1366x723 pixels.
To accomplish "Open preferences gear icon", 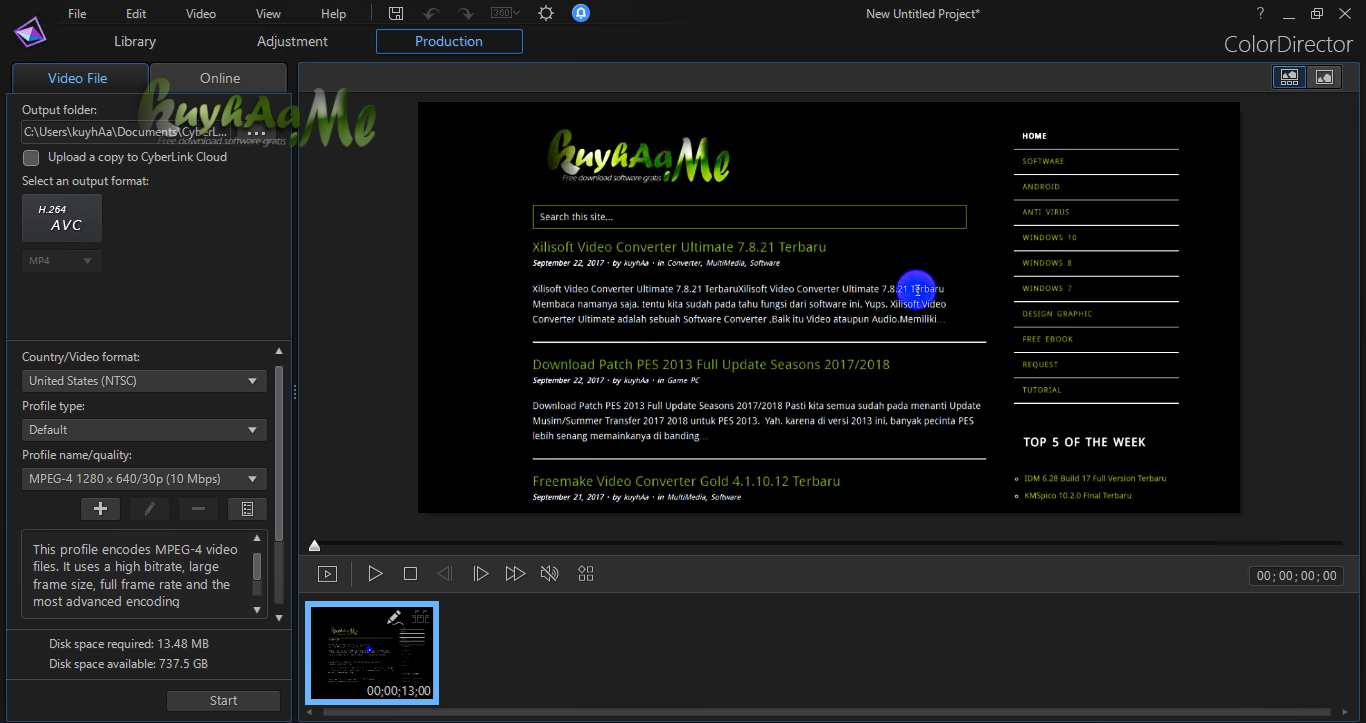I will click(545, 13).
